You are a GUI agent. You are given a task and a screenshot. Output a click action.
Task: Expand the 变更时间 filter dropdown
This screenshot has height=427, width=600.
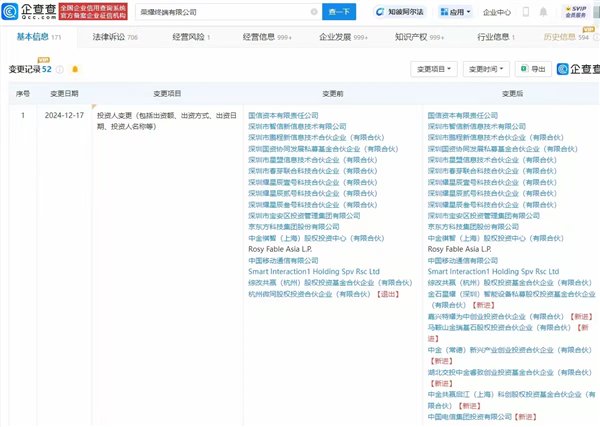(486, 69)
